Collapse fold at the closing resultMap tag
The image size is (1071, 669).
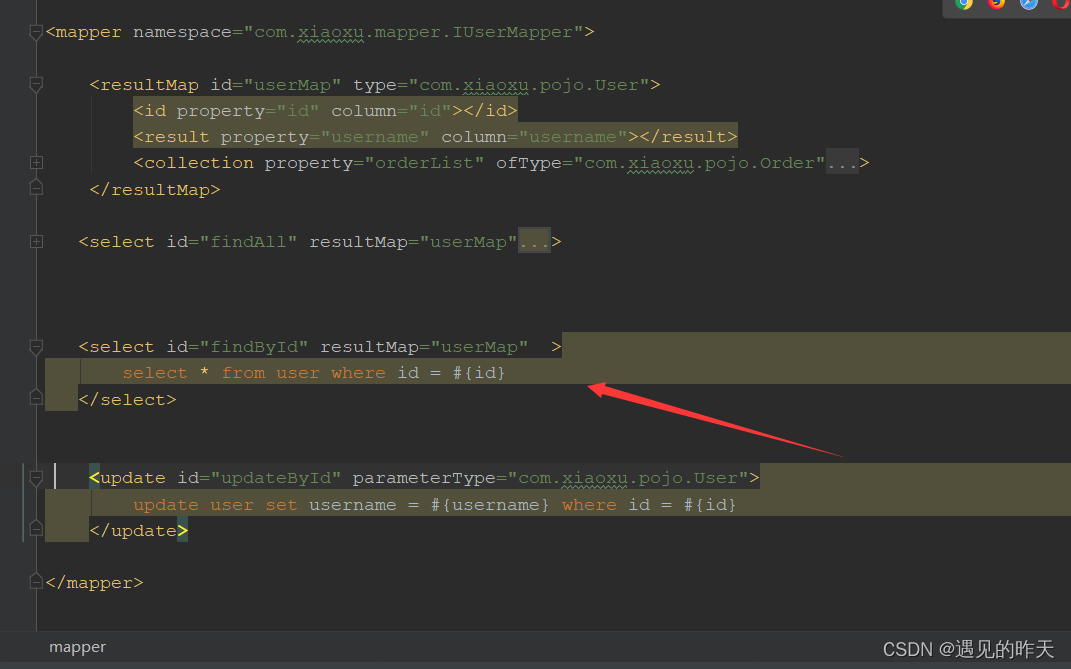click(36, 188)
